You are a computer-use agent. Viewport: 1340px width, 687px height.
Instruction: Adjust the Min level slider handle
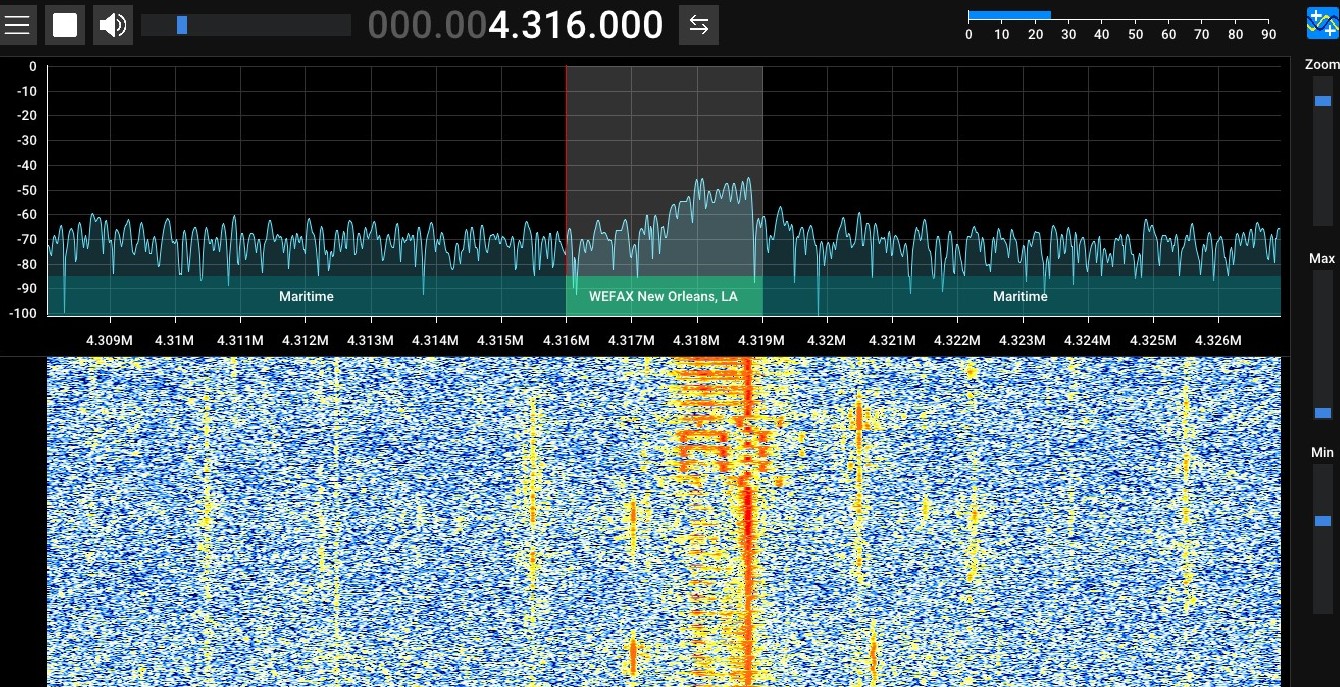click(x=1323, y=521)
